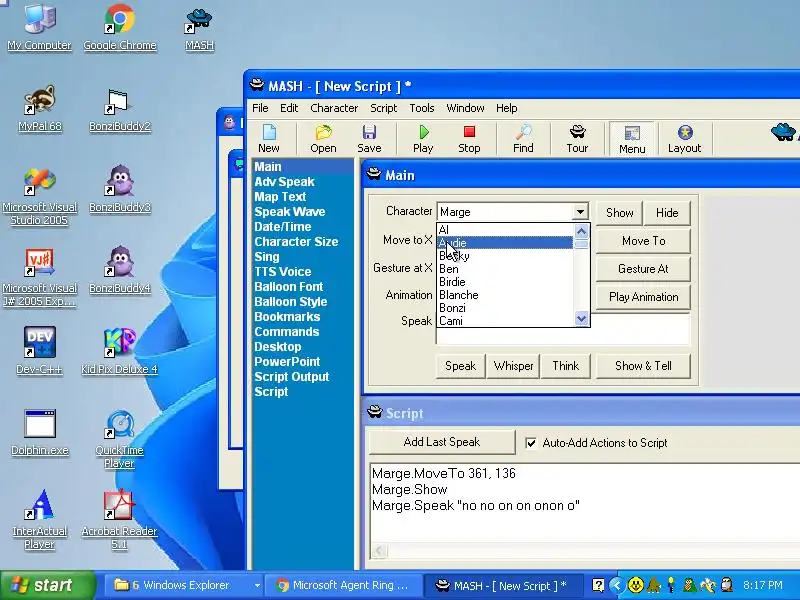The width and height of the screenshot is (800, 600).
Task: Click the Gesture At button
Action: pyautogui.click(x=643, y=269)
